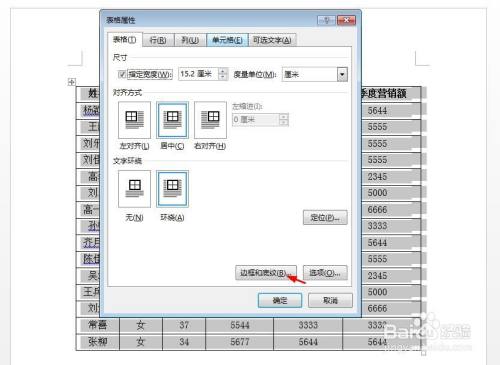Cancel the dialog with 取消
The width and height of the screenshot is (500, 365).
pyautogui.click(x=330, y=300)
